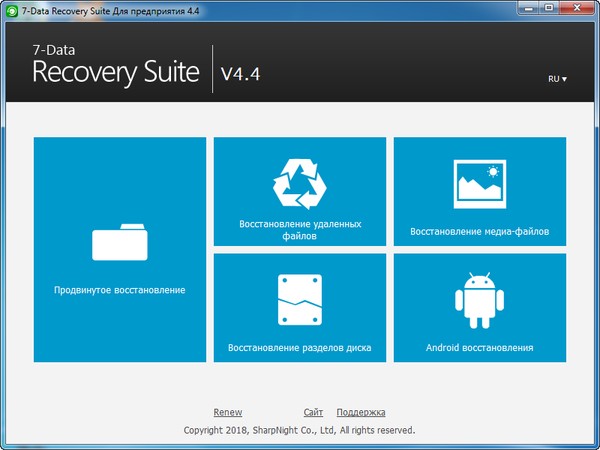
Task: Click the Android robot icon
Action: (x=479, y=300)
